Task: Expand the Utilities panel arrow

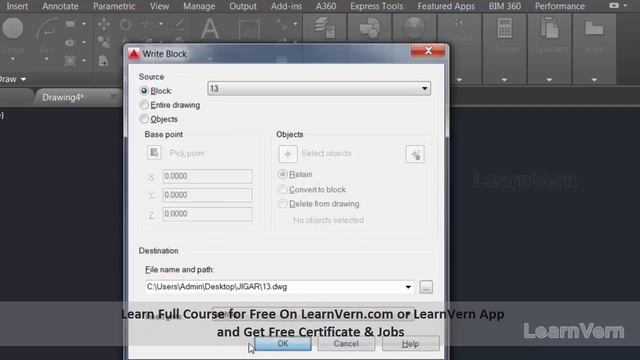Action: point(504,80)
